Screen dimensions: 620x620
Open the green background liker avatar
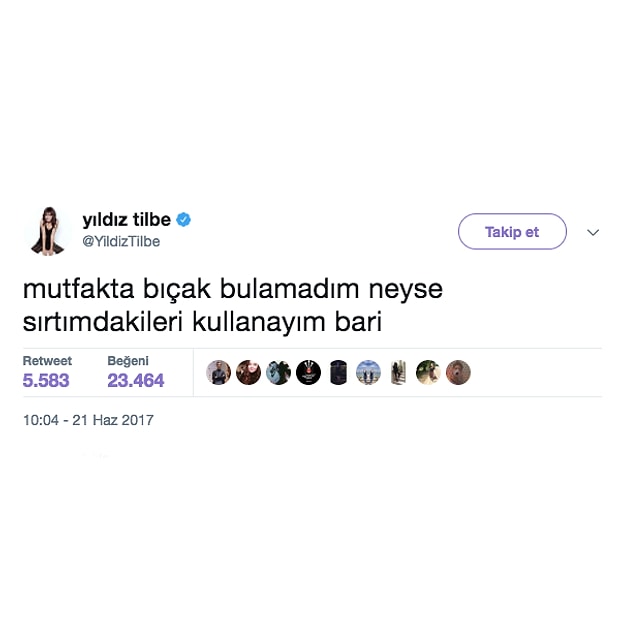pos(428,372)
